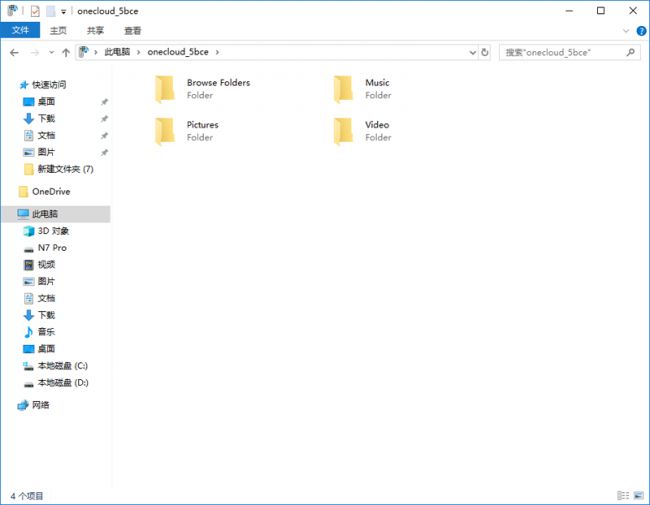Switch to details view in status bar
This screenshot has height=505, width=650.
(623, 495)
